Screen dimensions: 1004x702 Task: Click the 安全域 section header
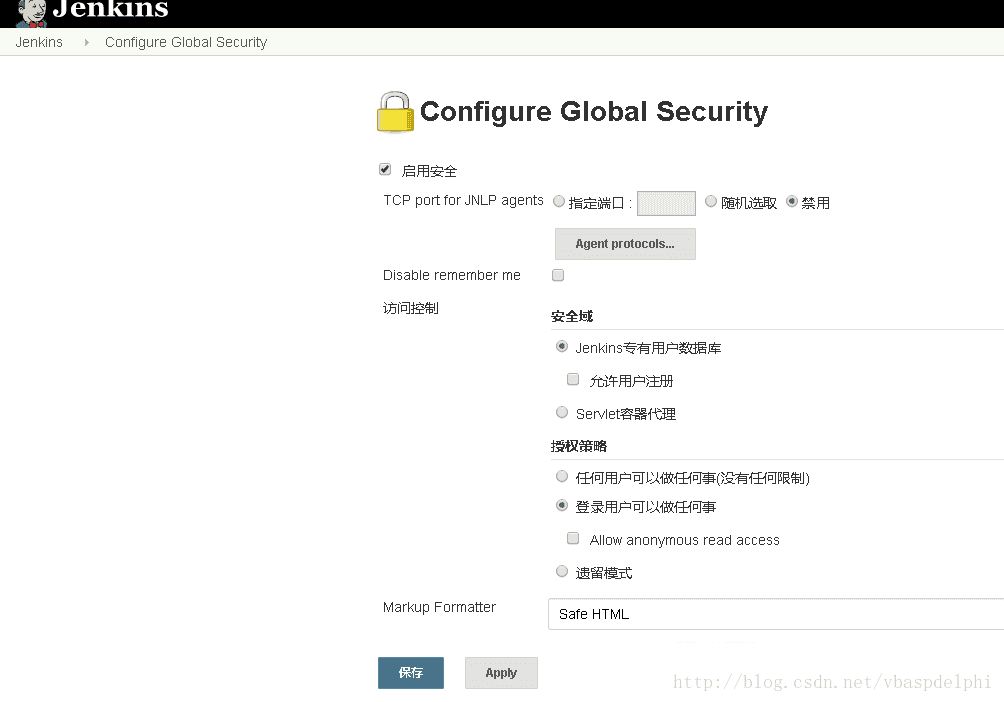tap(572, 316)
